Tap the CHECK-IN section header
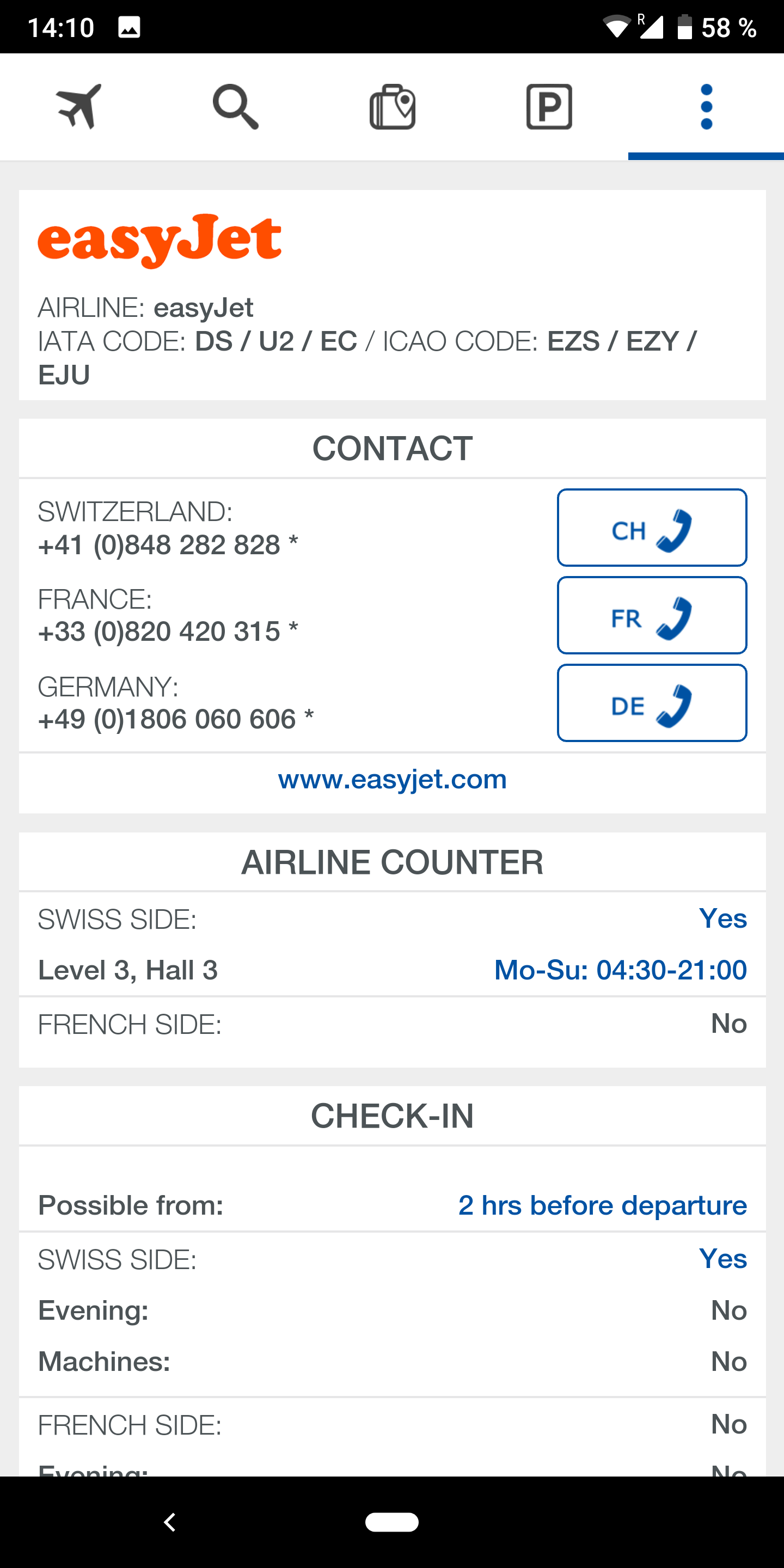Image resolution: width=784 pixels, height=1568 pixels. pyautogui.click(x=393, y=1116)
